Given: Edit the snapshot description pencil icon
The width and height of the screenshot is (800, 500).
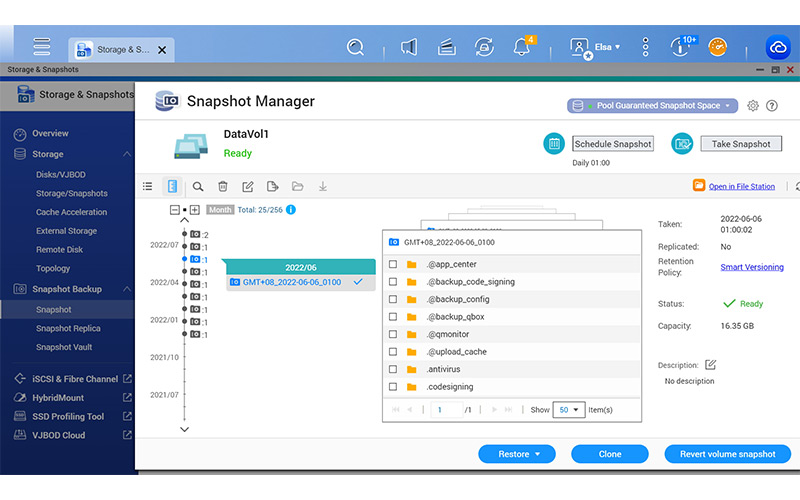Looking at the screenshot, I should click(x=710, y=365).
